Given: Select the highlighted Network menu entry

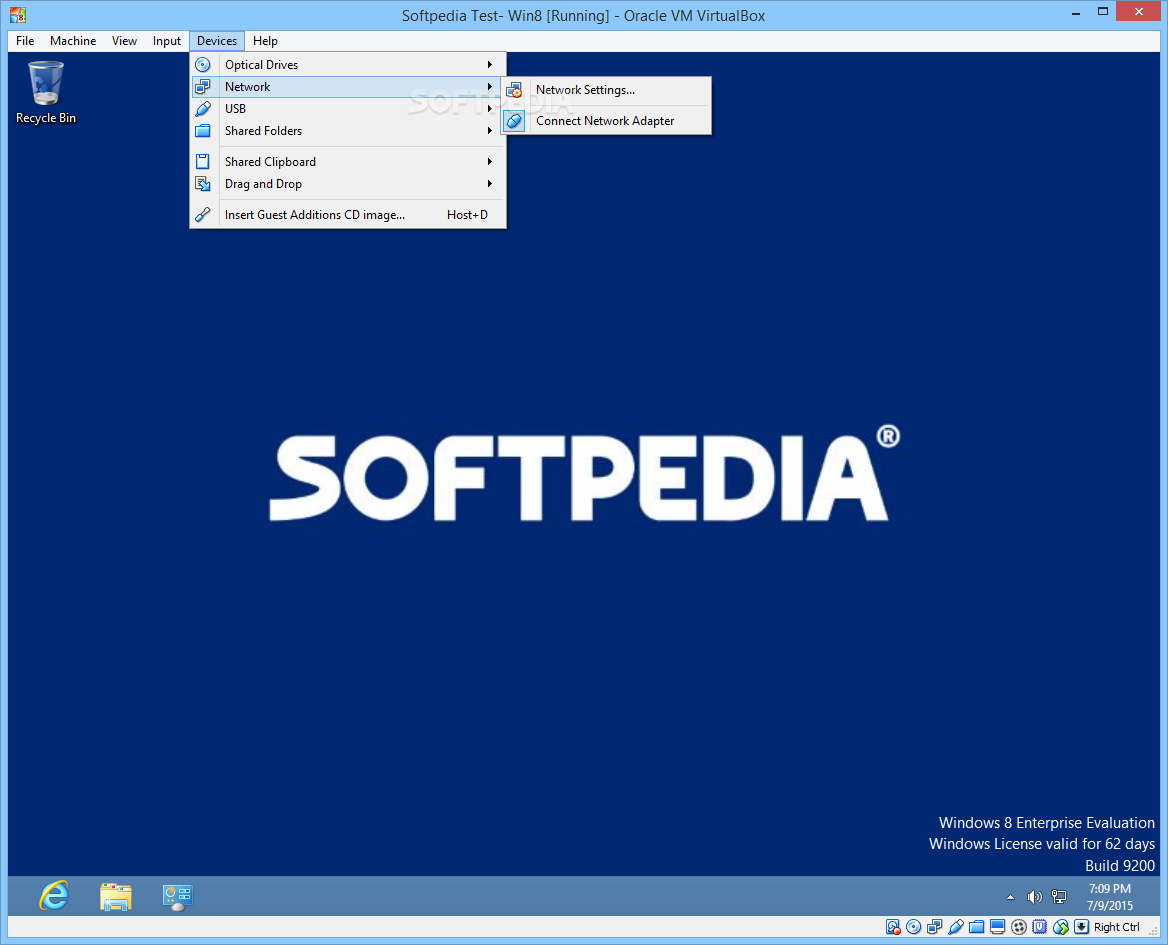Looking at the screenshot, I should [x=348, y=87].
